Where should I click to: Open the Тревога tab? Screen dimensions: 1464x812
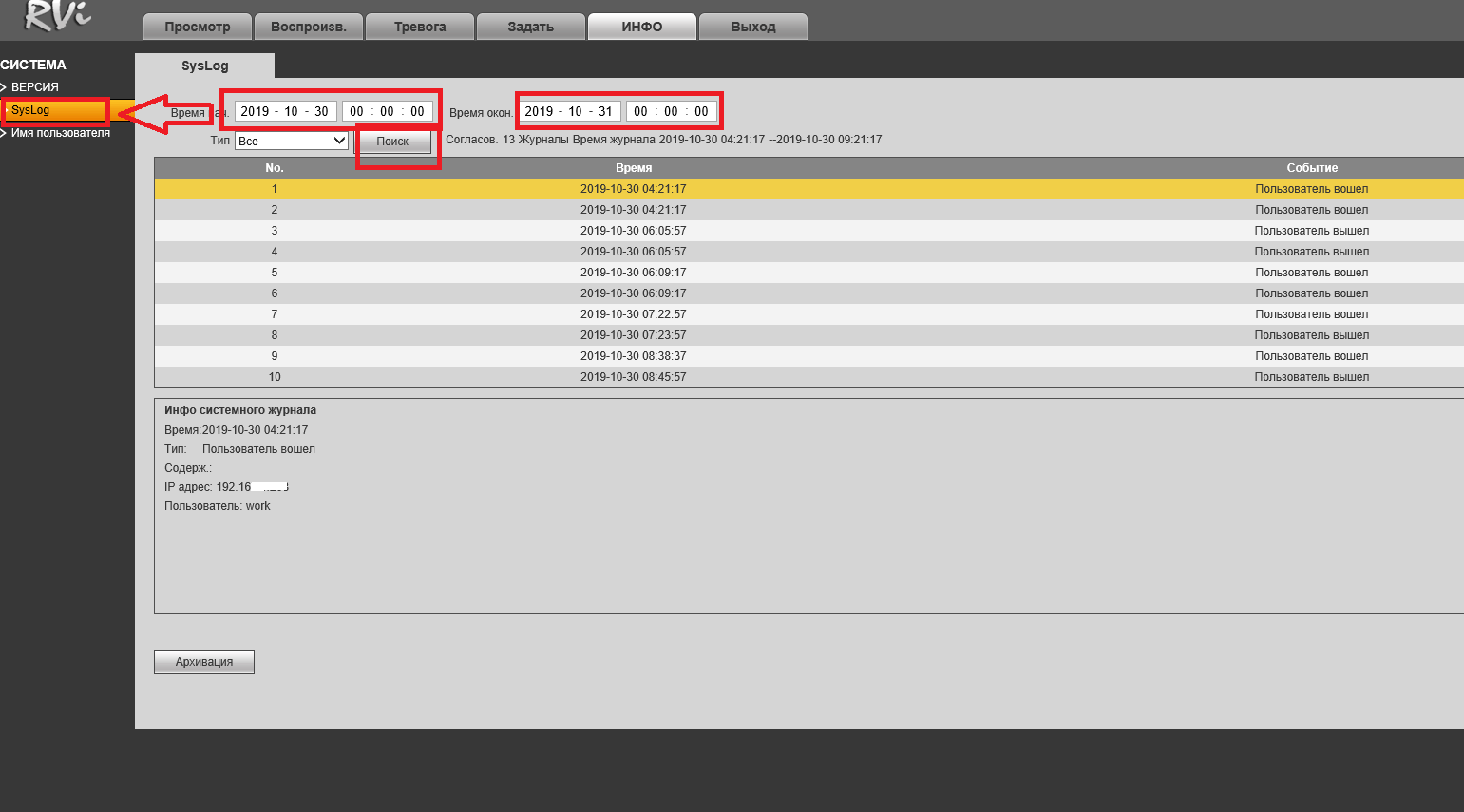pyautogui.click(x=420, y=27)
